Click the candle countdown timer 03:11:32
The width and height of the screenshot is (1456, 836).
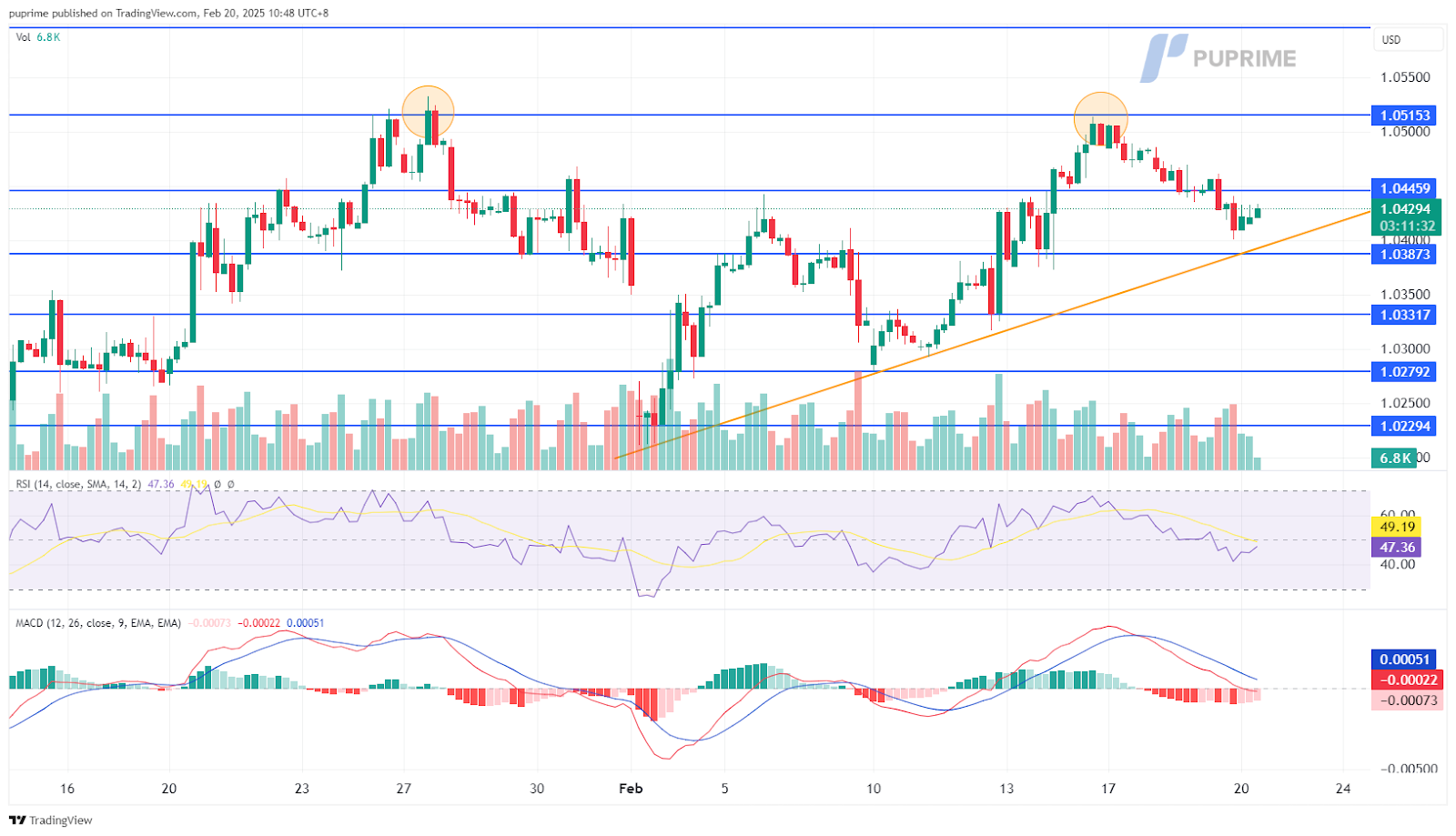[1405, 226]
